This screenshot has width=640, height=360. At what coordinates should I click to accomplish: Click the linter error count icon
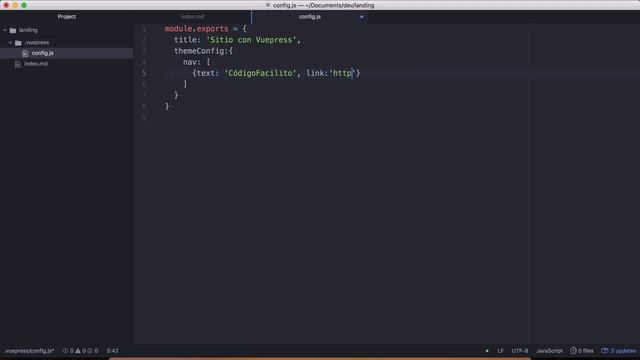coord(65,351)
